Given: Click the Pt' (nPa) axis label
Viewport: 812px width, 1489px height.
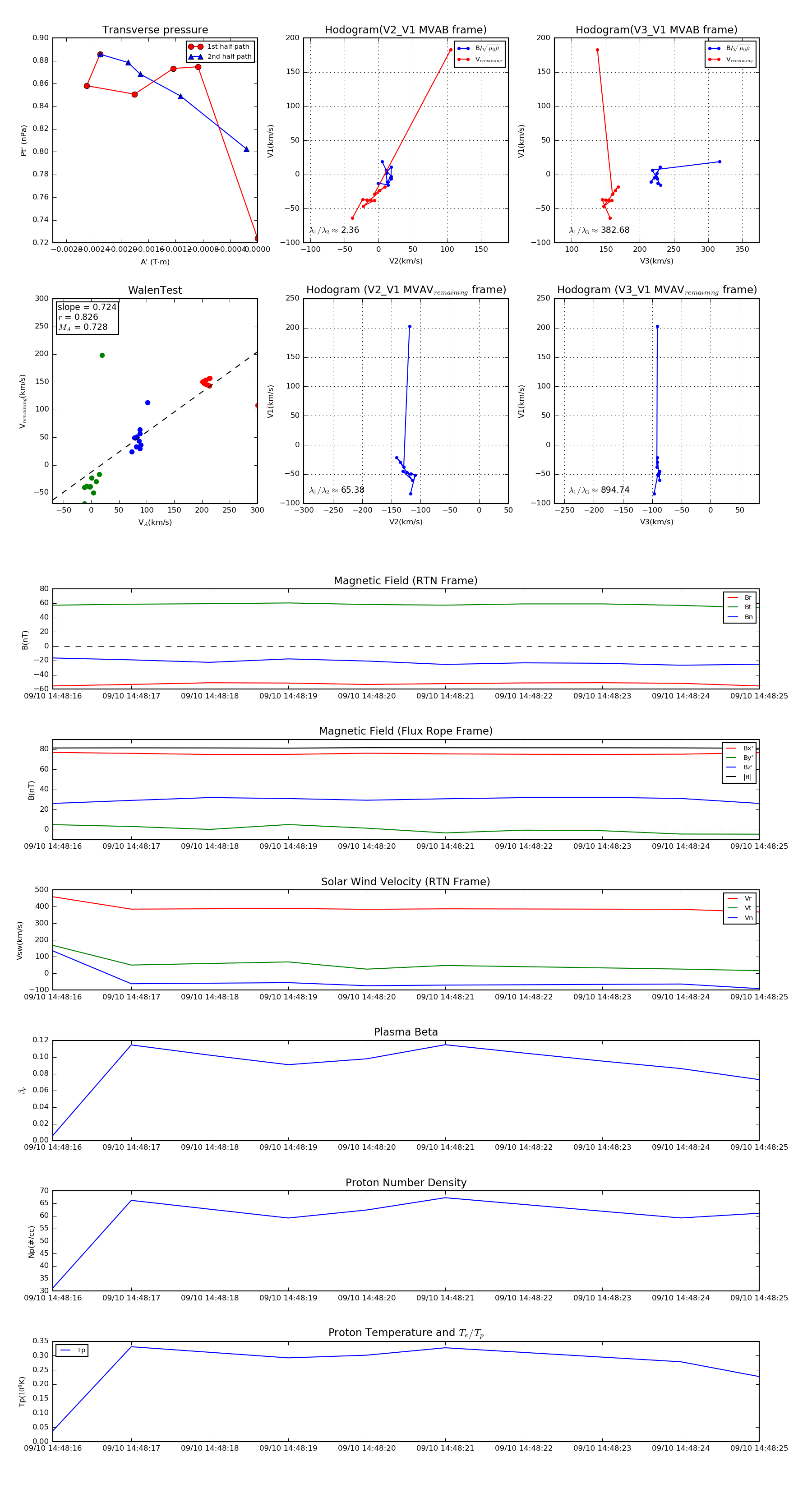Looking at the screenshot, I should 24,140.
